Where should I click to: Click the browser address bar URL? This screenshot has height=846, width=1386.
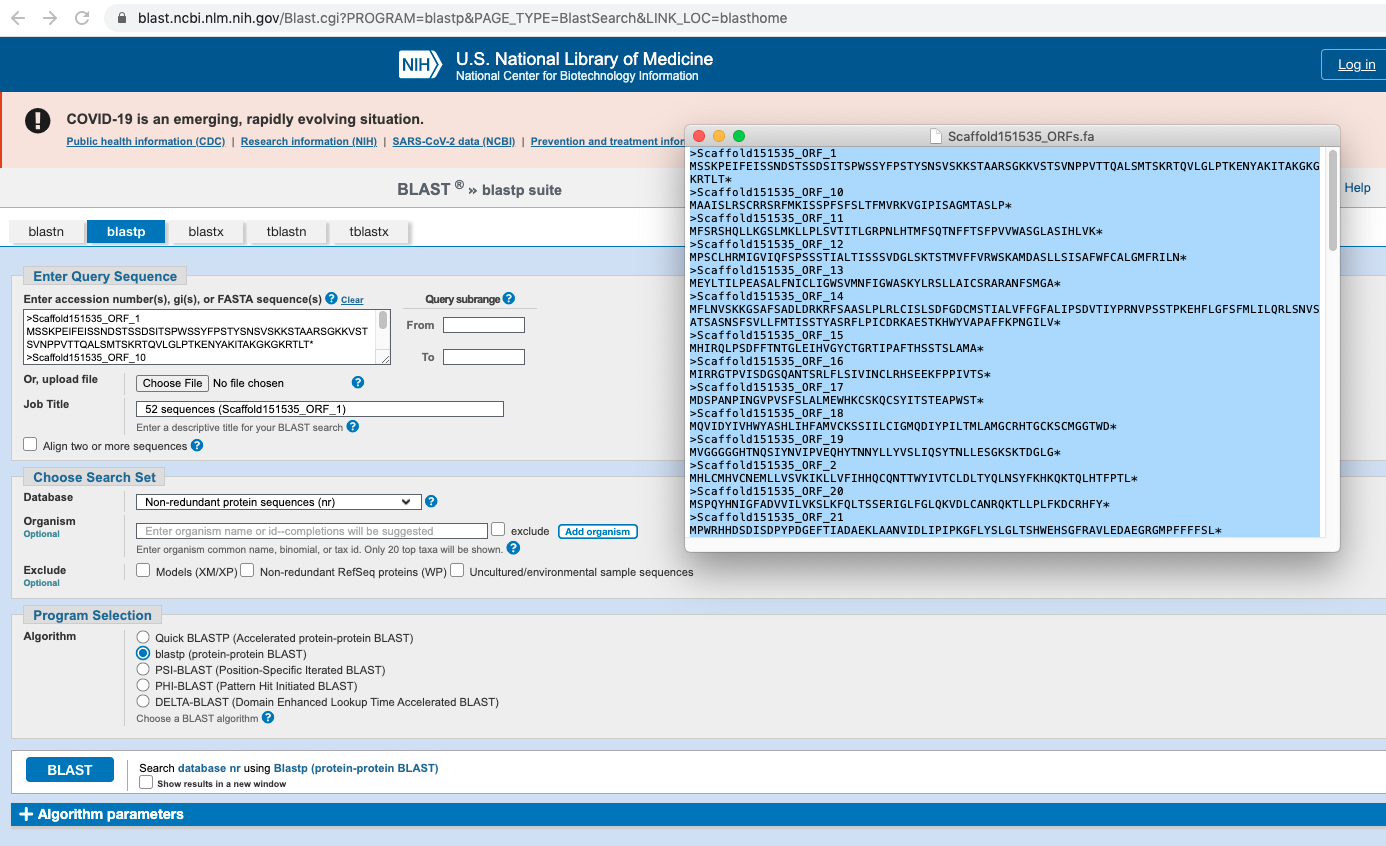pos(462,18)
